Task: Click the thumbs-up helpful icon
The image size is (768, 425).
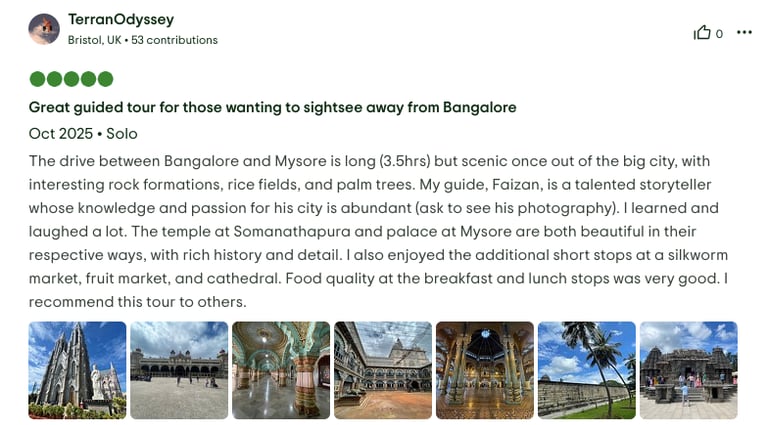Action: click(x=702, y=33)
